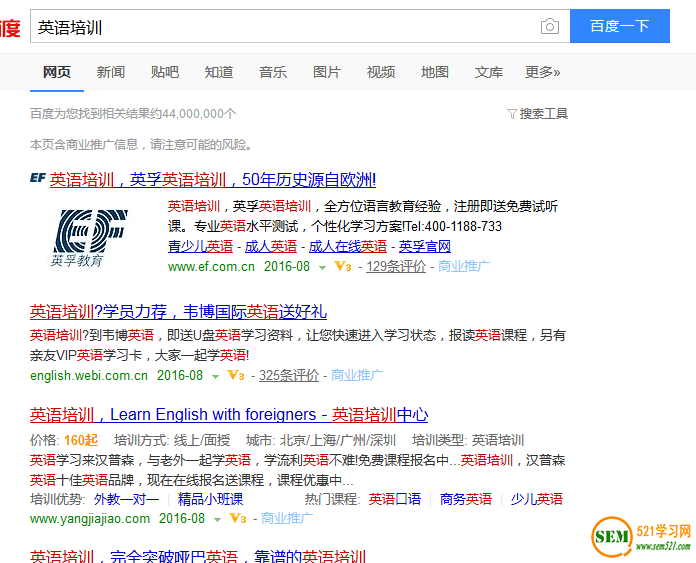Expand dropdown arrow next to www.yangjiajiao.com
This screenshot has height=563, width=696.
pos(218,519)
